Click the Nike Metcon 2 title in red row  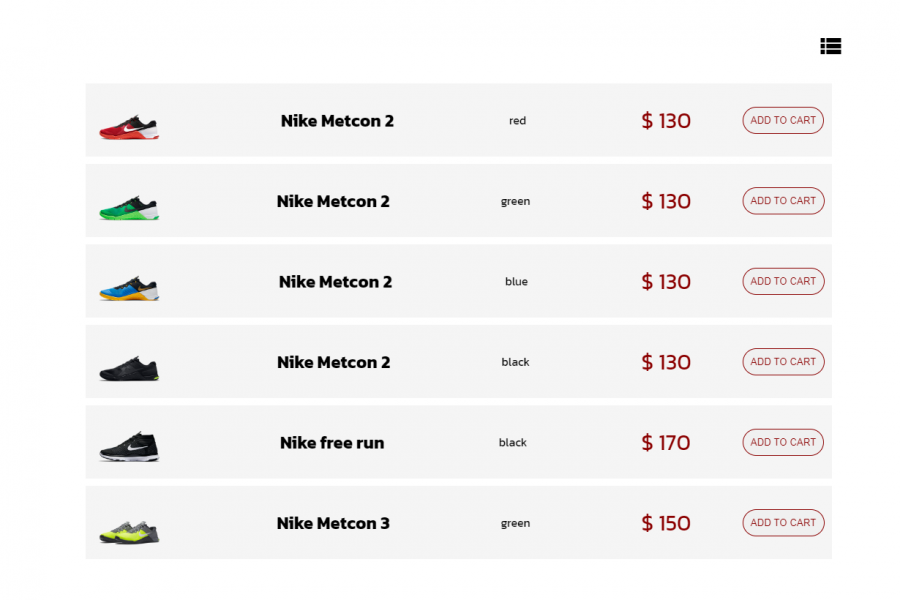point(337,121)
